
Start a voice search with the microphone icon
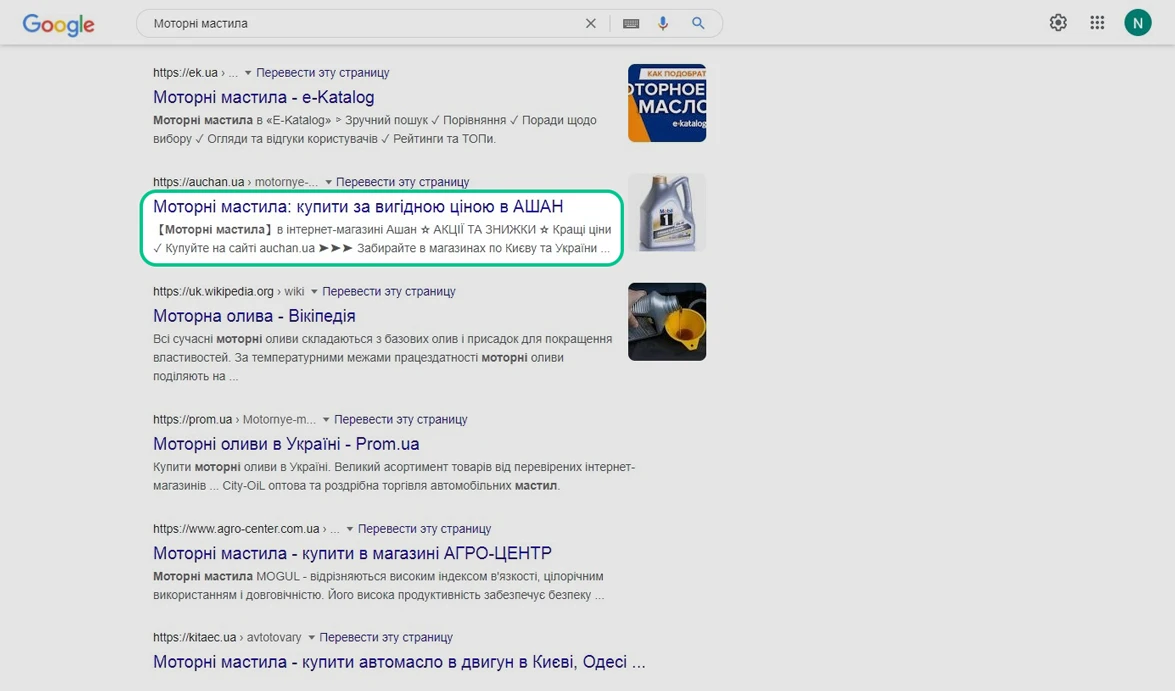click(663, 22)
